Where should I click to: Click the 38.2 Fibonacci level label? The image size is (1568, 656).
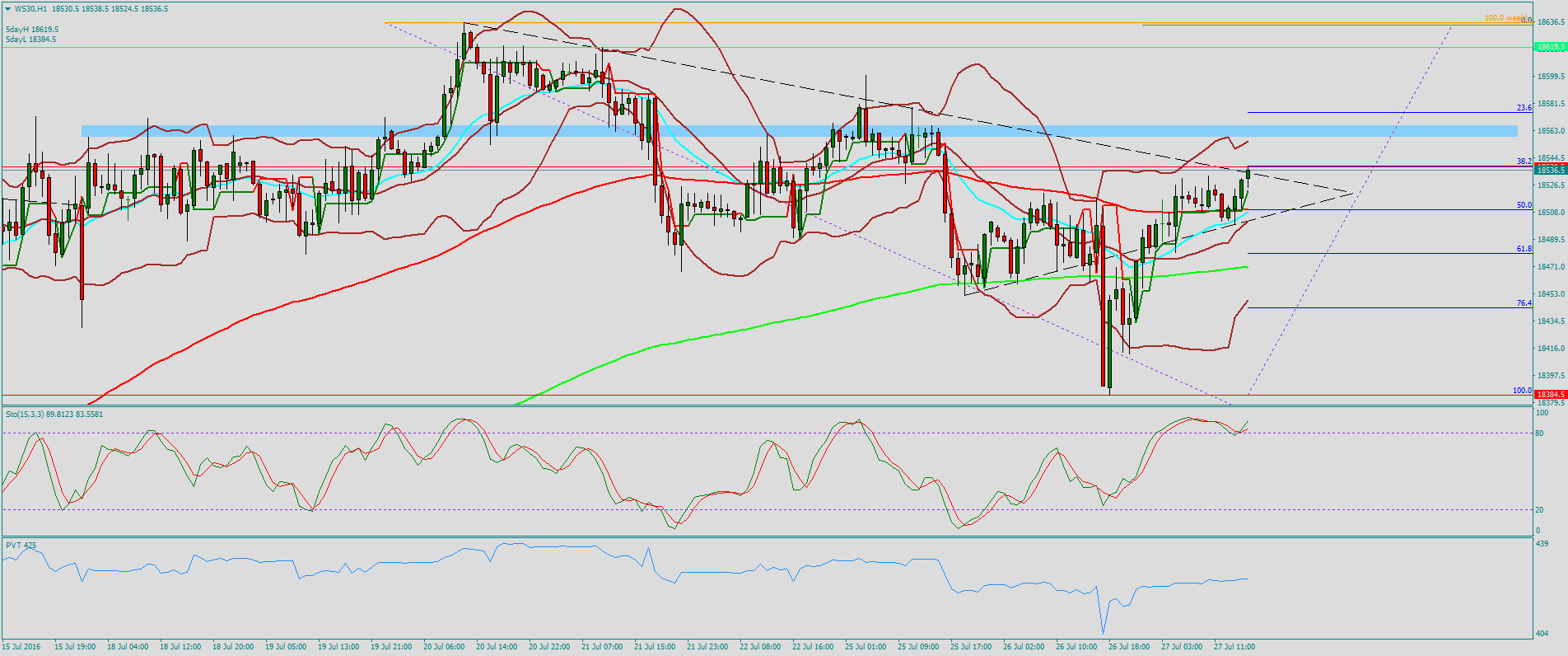click(1524, 161)
